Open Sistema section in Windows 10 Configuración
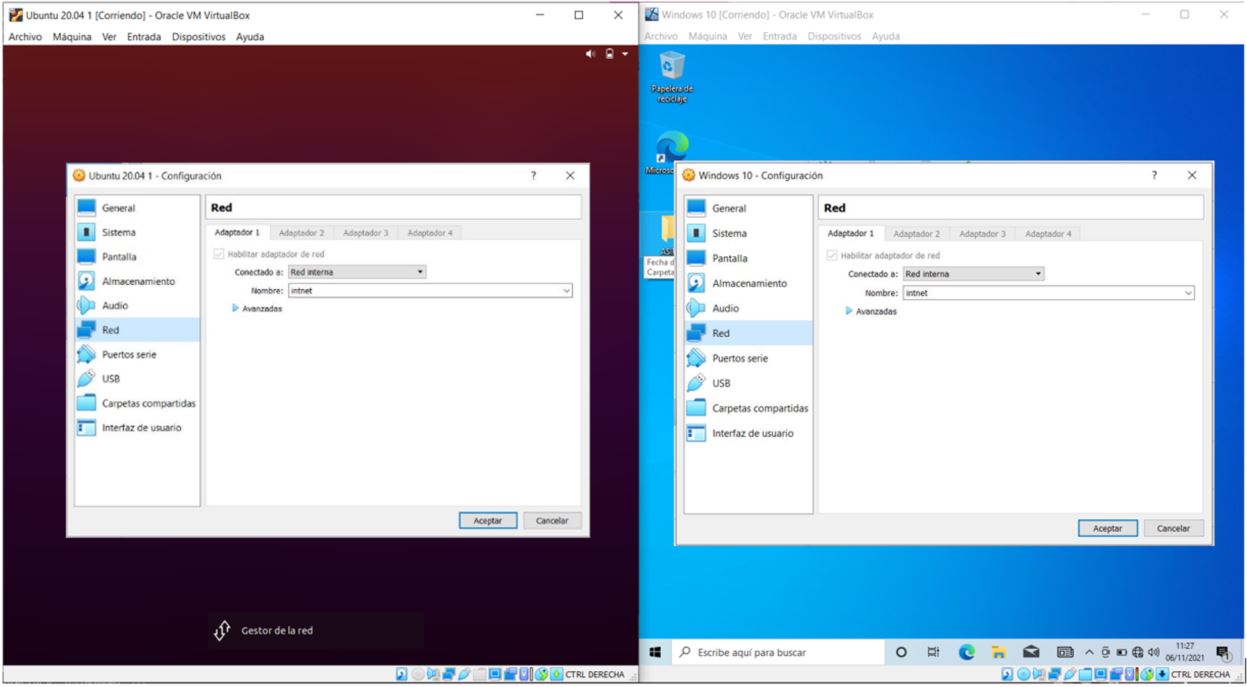Image resolution: width=1247 pixels, height=687 pixels. (748, 233)
